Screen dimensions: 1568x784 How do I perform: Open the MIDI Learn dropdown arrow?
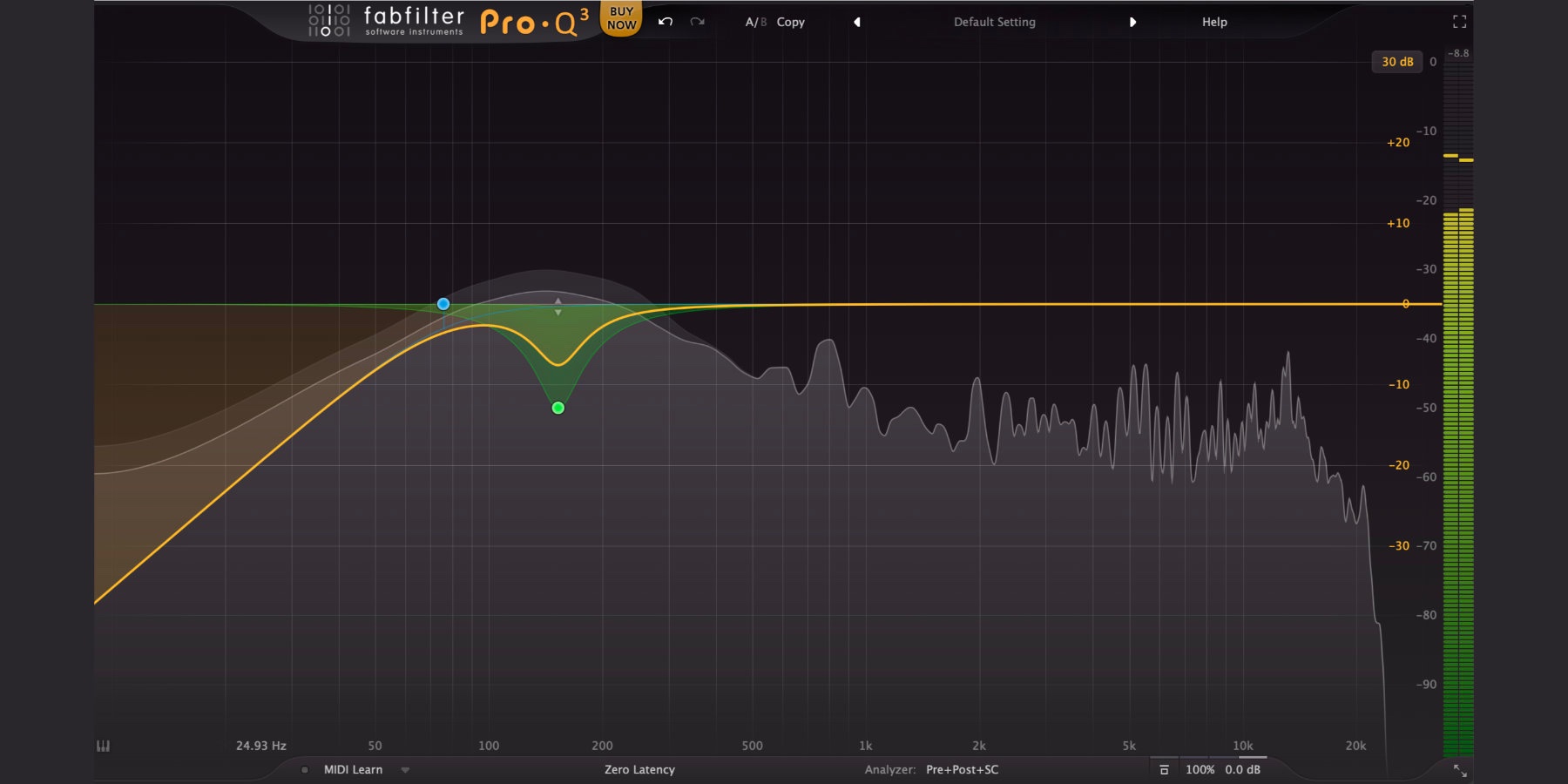tap(403, 770)
